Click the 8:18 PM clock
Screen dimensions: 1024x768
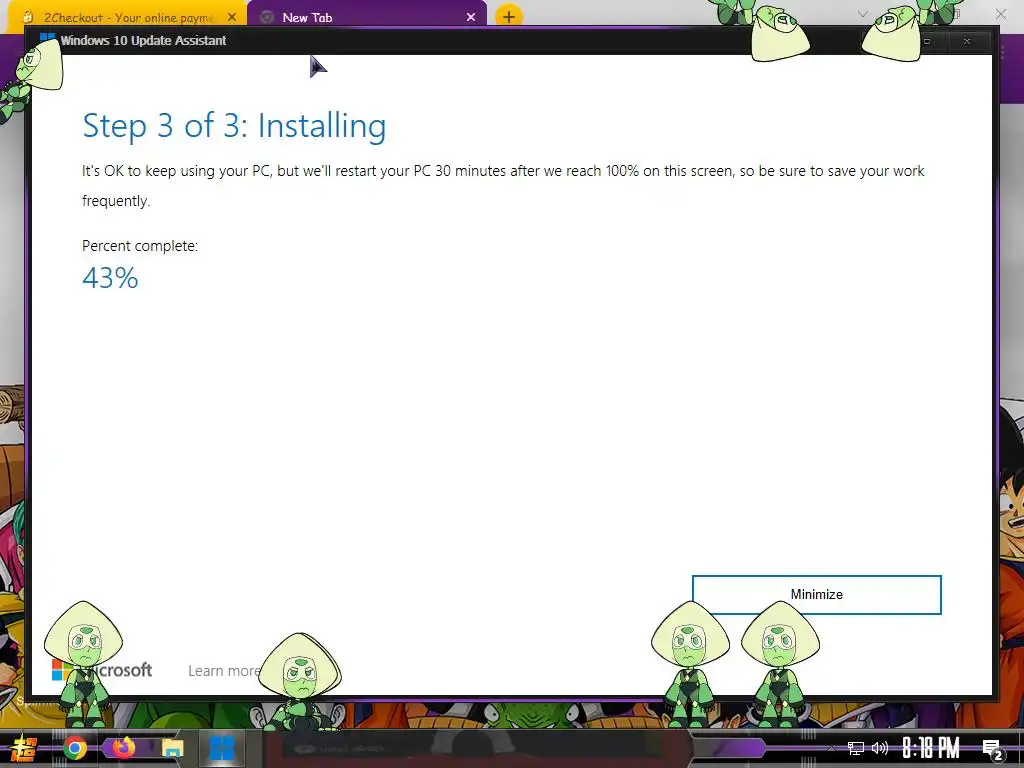pyautogui.click(x=931, y=748)
